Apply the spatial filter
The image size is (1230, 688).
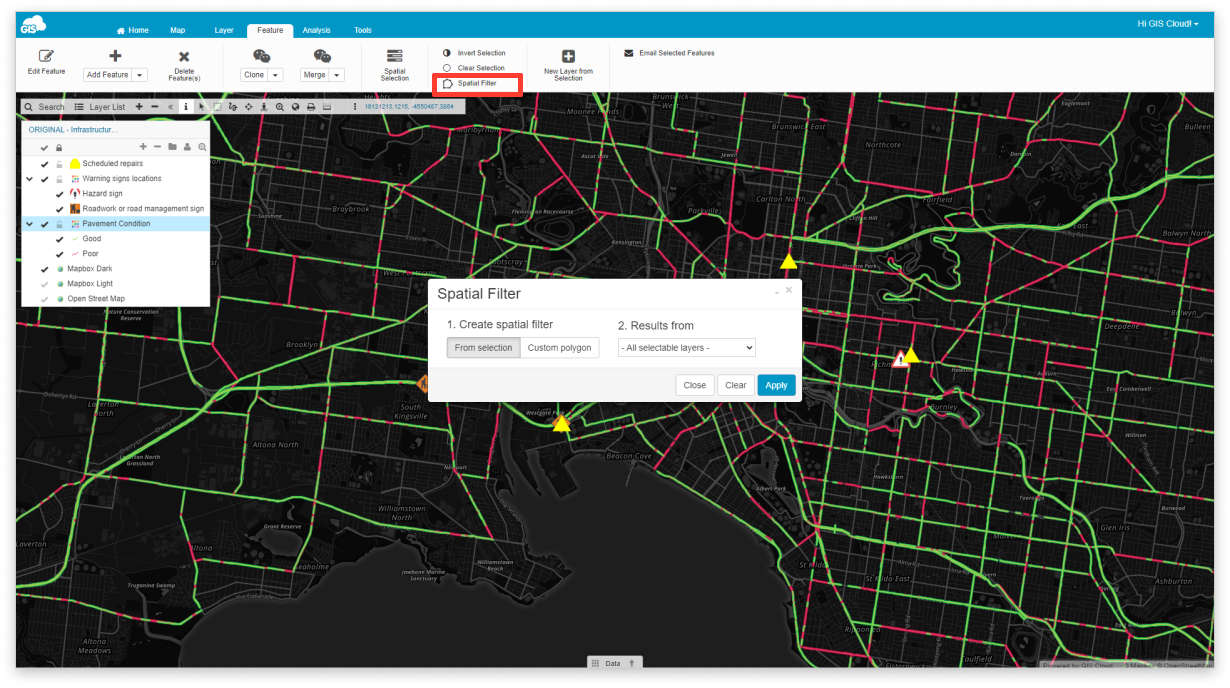pyautogui.click(x=776, y=385)
